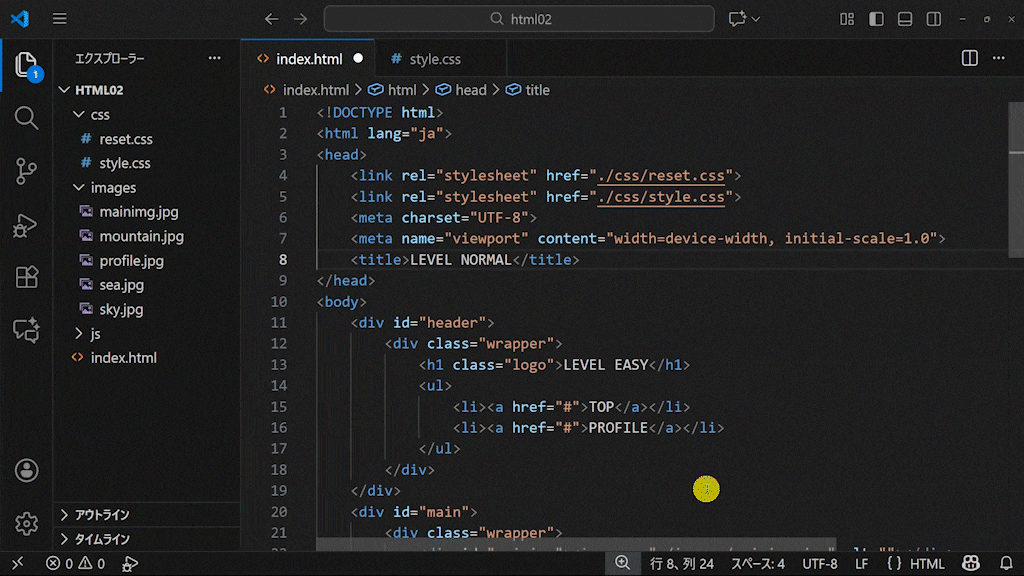Click the Split Editor icon
The height and width of the screenshot is (576, 1024).
pyautogui.click(x=969, y=59)
